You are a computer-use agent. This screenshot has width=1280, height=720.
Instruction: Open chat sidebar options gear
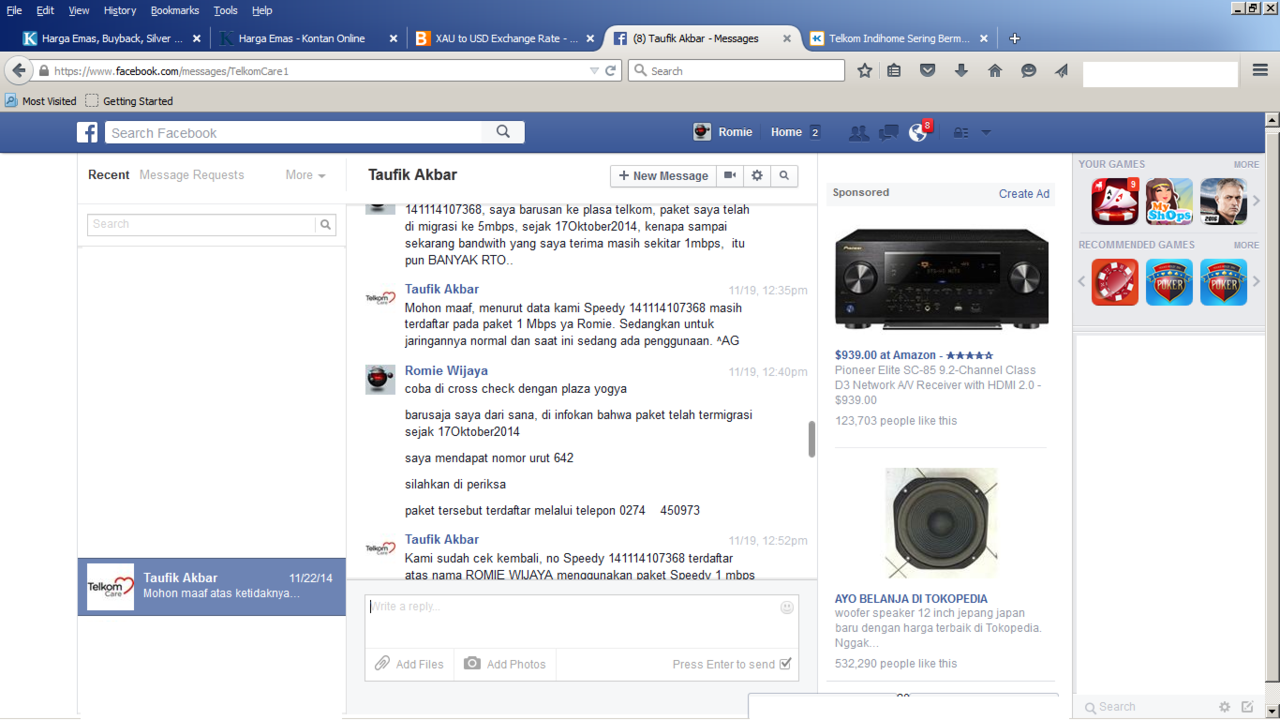point(1224,707)
